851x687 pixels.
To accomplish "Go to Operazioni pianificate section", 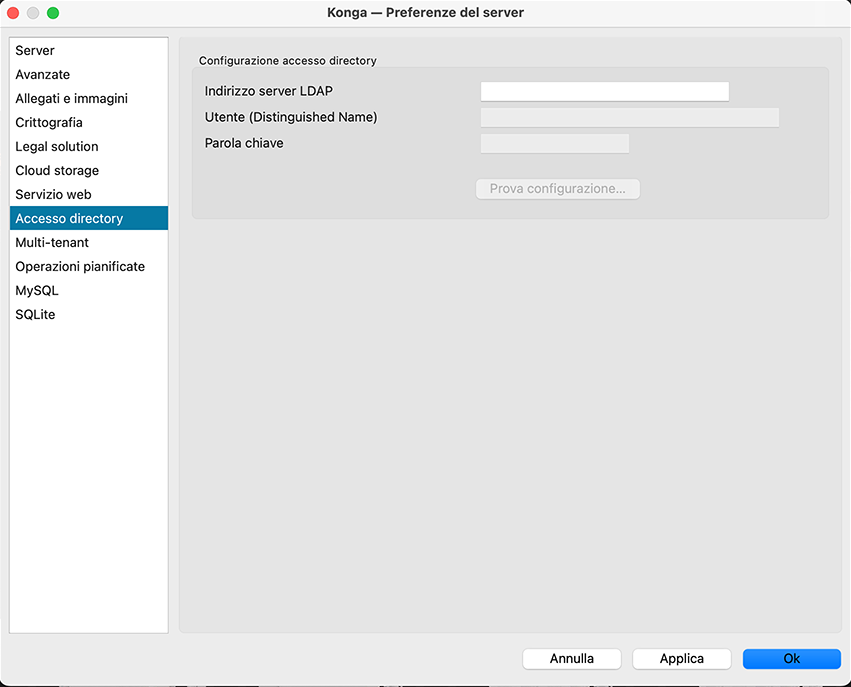I will tap(80, 267).
